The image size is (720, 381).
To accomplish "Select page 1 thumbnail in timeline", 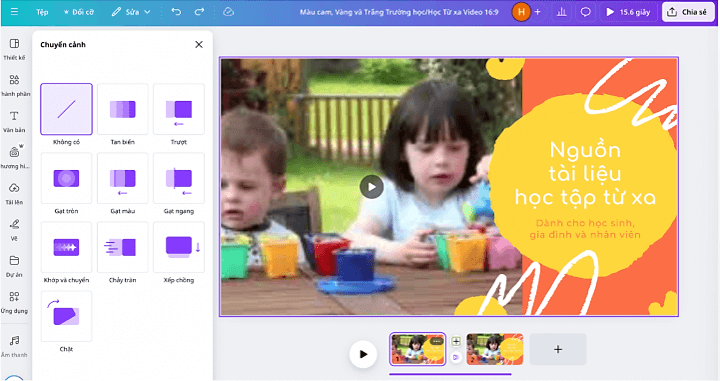I will (417, 349).
